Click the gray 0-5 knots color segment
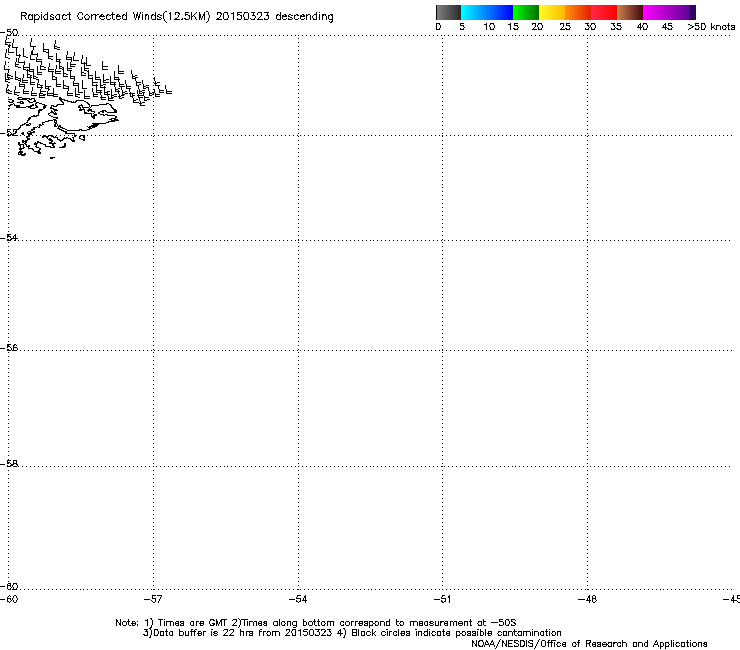Image resolution: width=740 pixels, height=650 pixels. tap(448, 12)
